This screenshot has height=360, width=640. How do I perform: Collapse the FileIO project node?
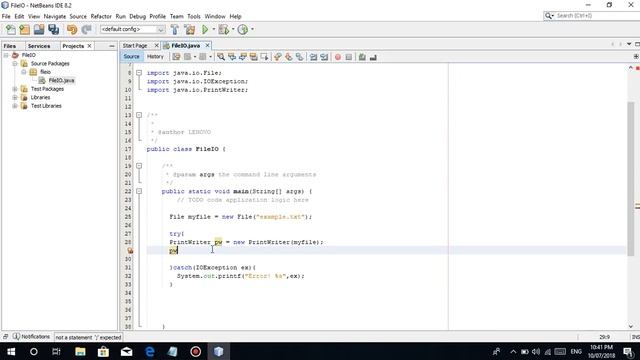[x=6, y=55]
